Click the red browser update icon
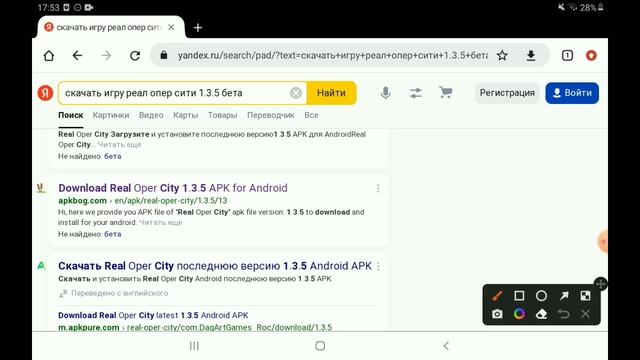Screen dimensions: 640x360 click(x=591, y=56)
